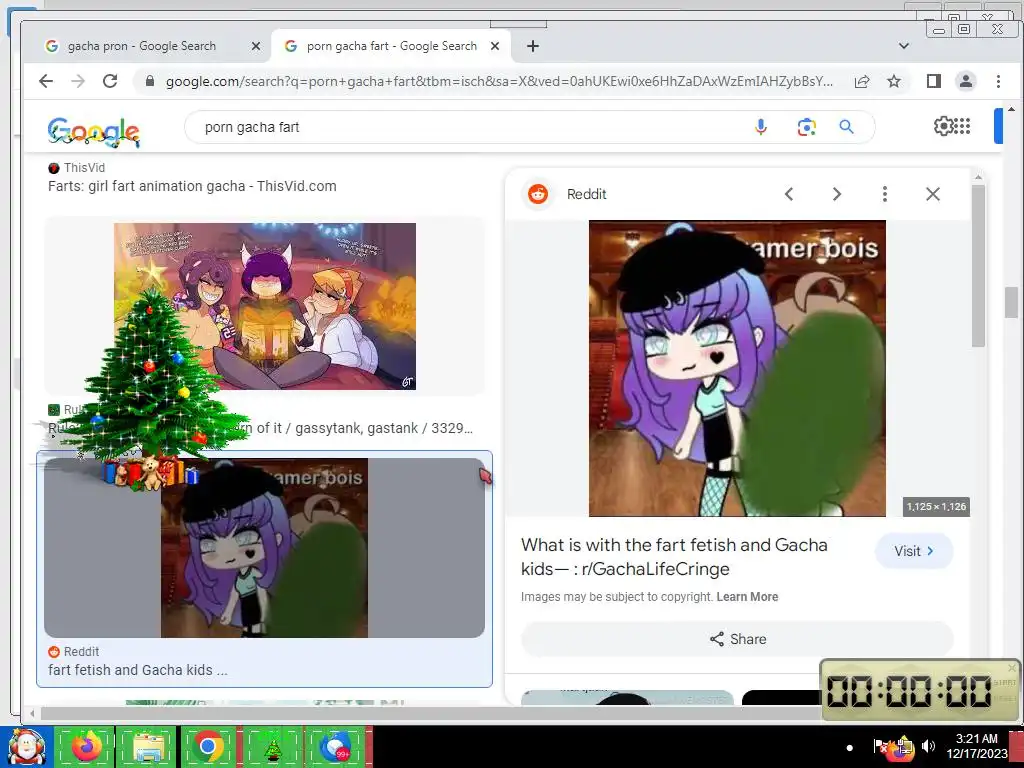Start voice search with the microphone
Screen dimensions: 1024x768
click(x=761, y=127)
